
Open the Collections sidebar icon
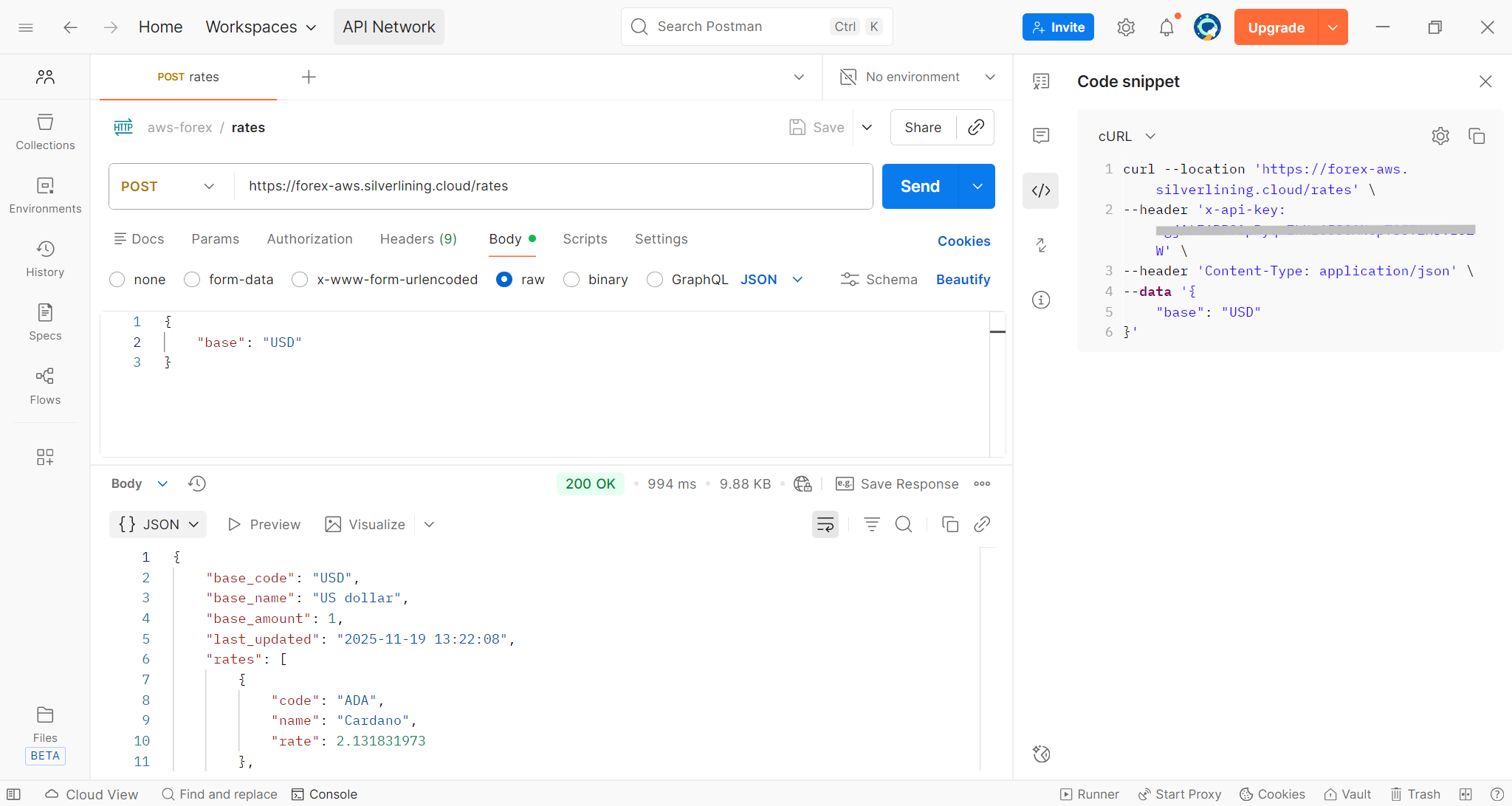click(45, 131)
